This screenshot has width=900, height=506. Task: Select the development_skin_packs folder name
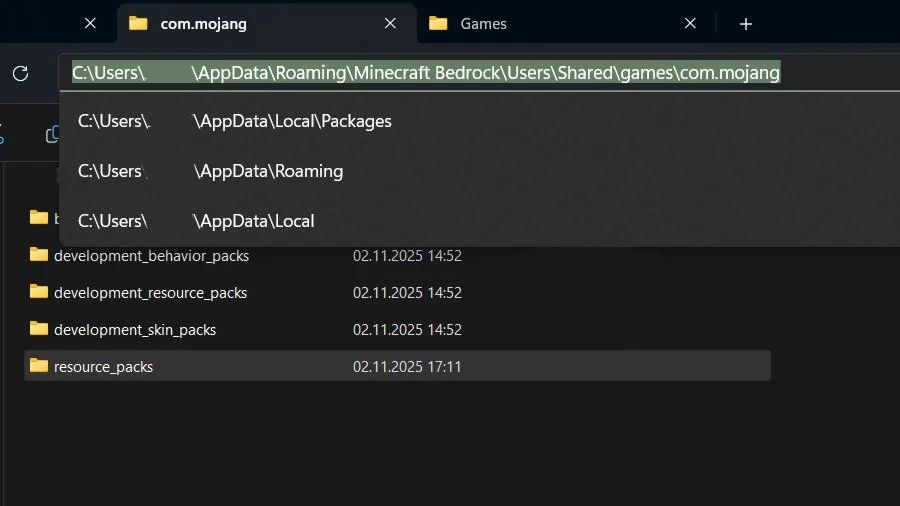[x=135, y=329]
